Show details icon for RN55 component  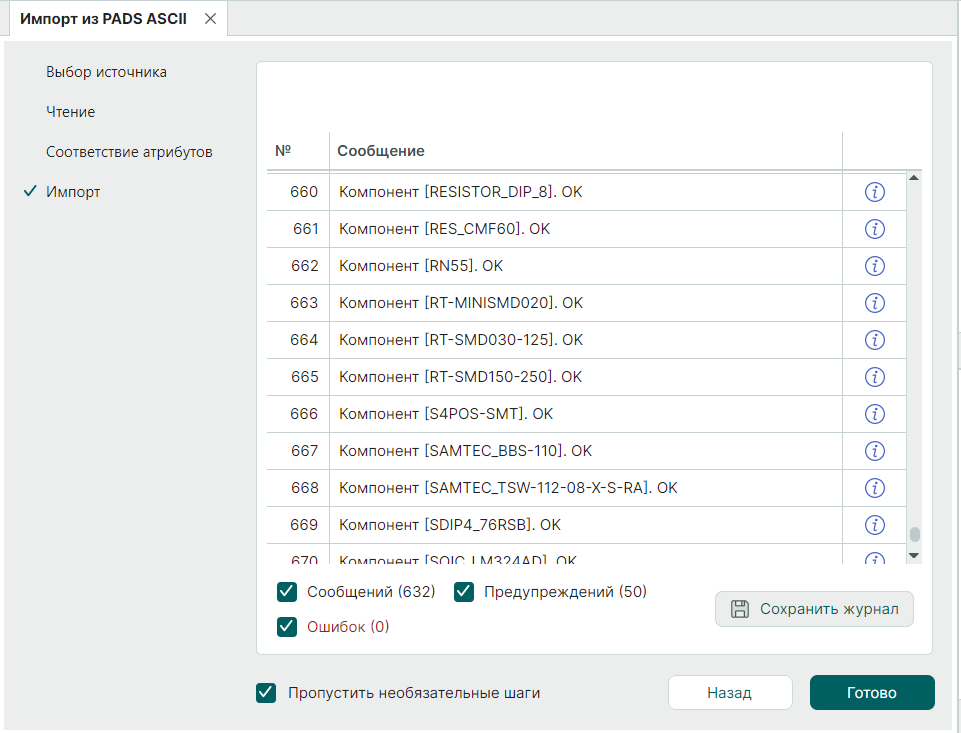(874, 266)
